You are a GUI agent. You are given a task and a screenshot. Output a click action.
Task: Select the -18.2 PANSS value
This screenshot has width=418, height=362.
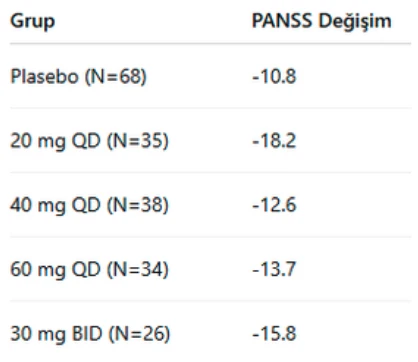pos(274,141)
